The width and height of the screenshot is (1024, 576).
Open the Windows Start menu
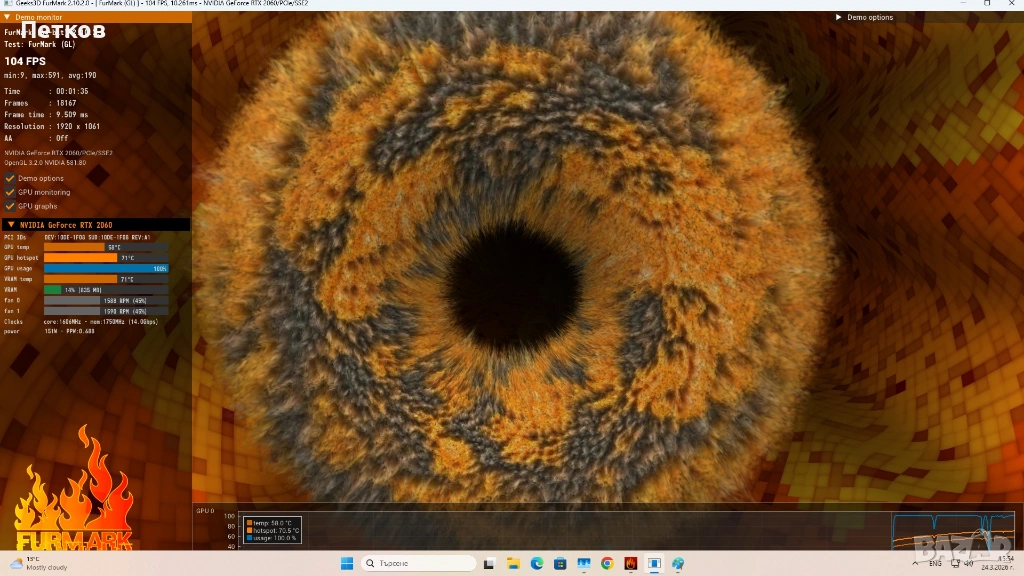click(346, 564)
